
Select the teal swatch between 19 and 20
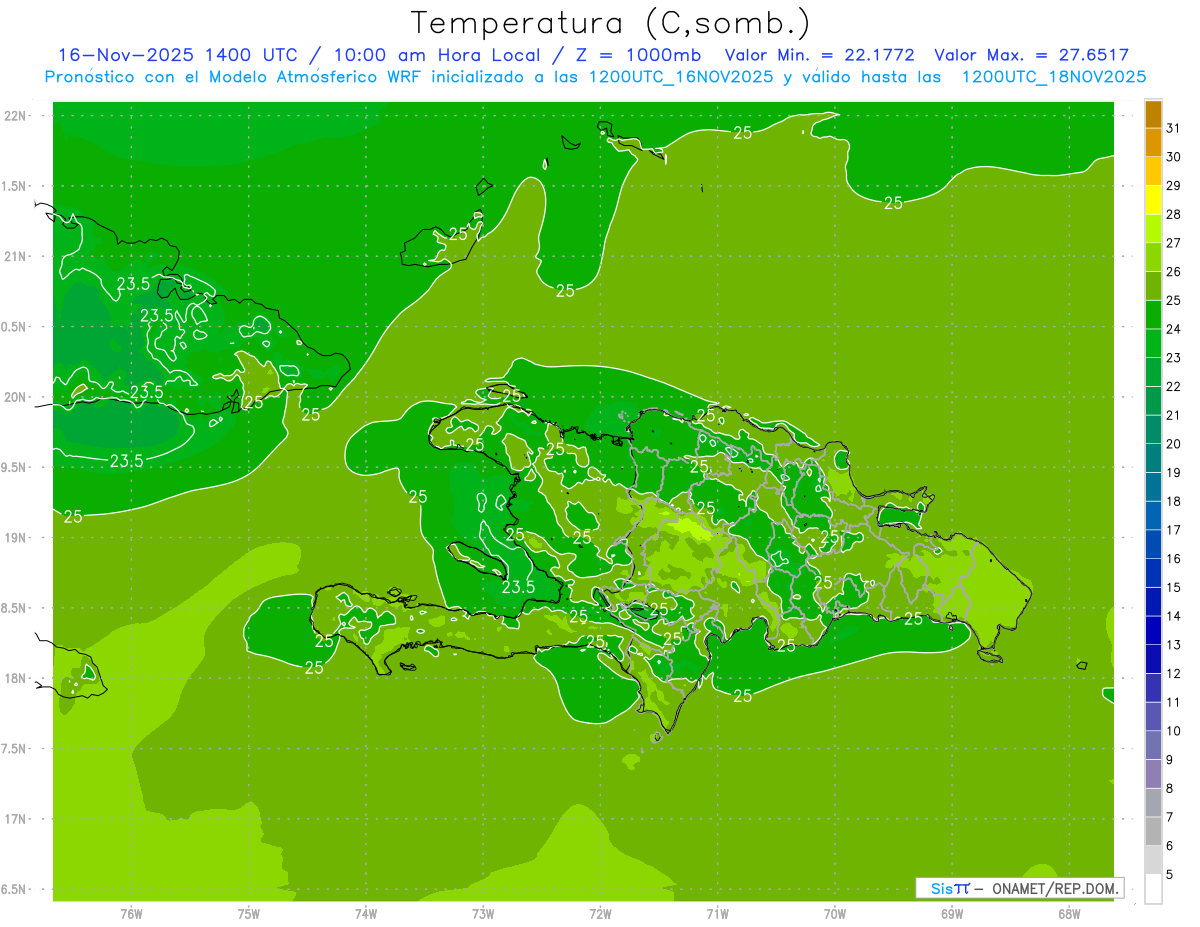coord(1153,458)
